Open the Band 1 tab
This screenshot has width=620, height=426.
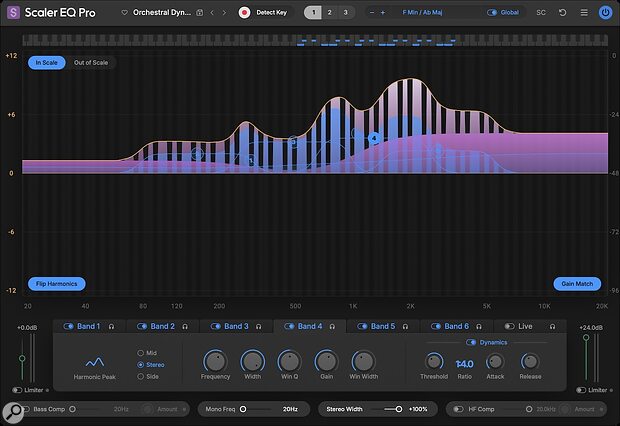pyautogui.click(x=89, y=326)
